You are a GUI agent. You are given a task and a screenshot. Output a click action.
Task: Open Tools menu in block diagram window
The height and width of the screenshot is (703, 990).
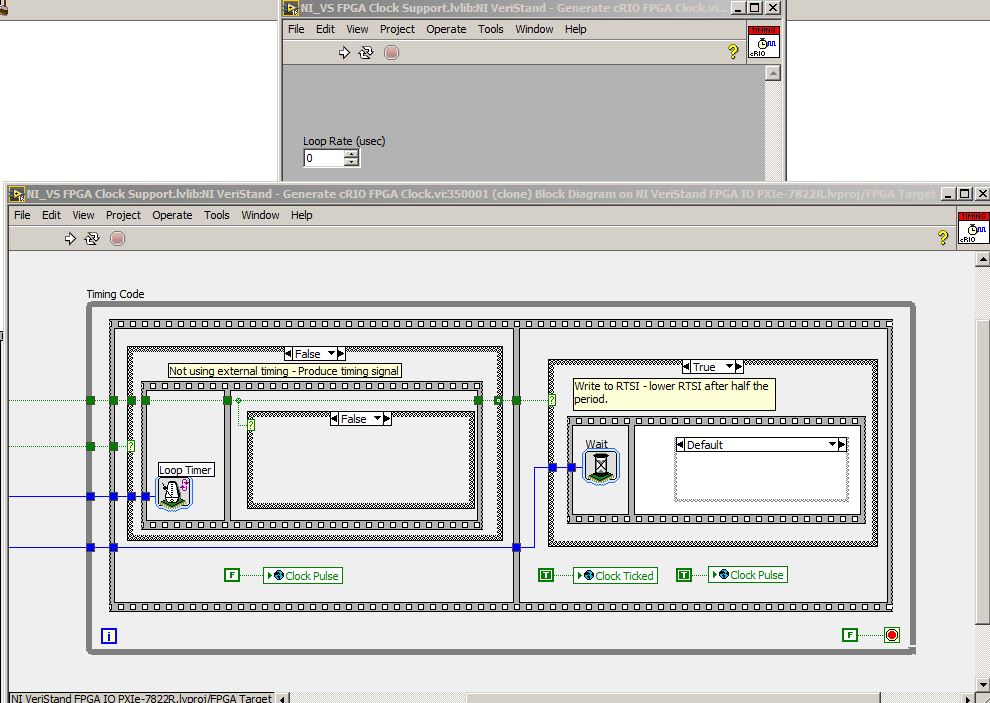217,215
